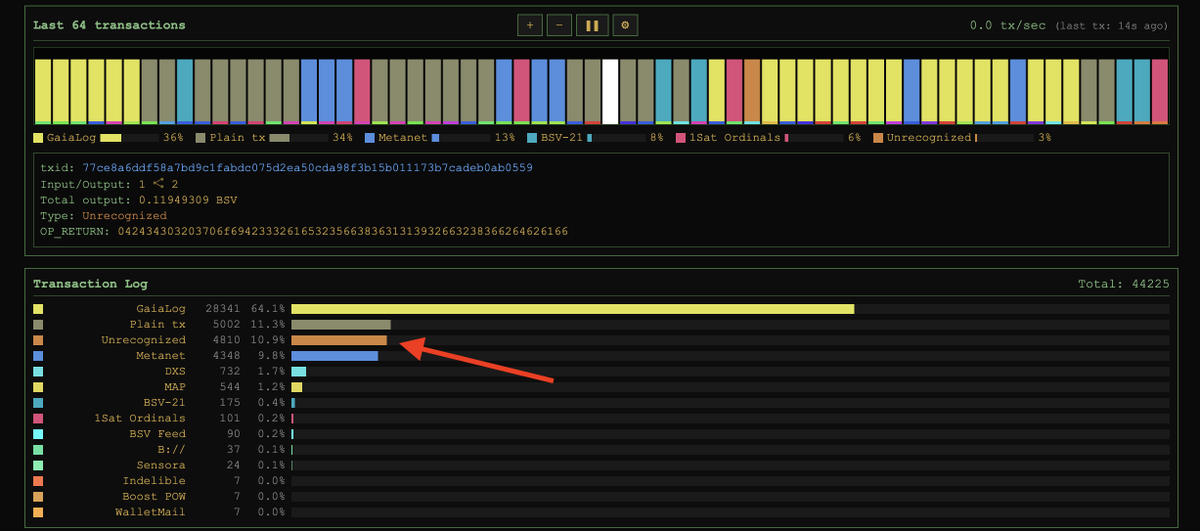Select the orange Unrecognized block in the transaction strip
Viewport: 1200px width, 531px height.
point(752,91)
